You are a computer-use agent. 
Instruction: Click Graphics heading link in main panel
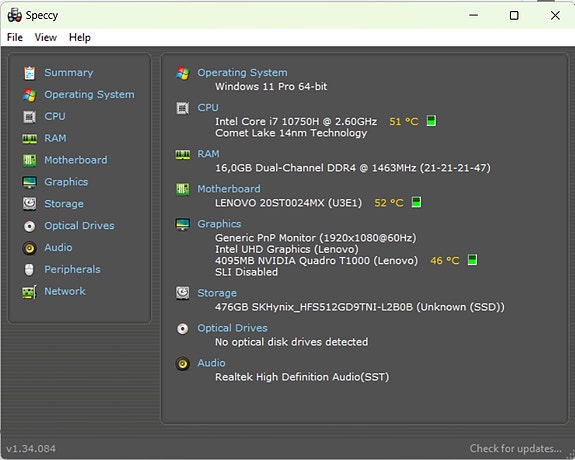219,224
